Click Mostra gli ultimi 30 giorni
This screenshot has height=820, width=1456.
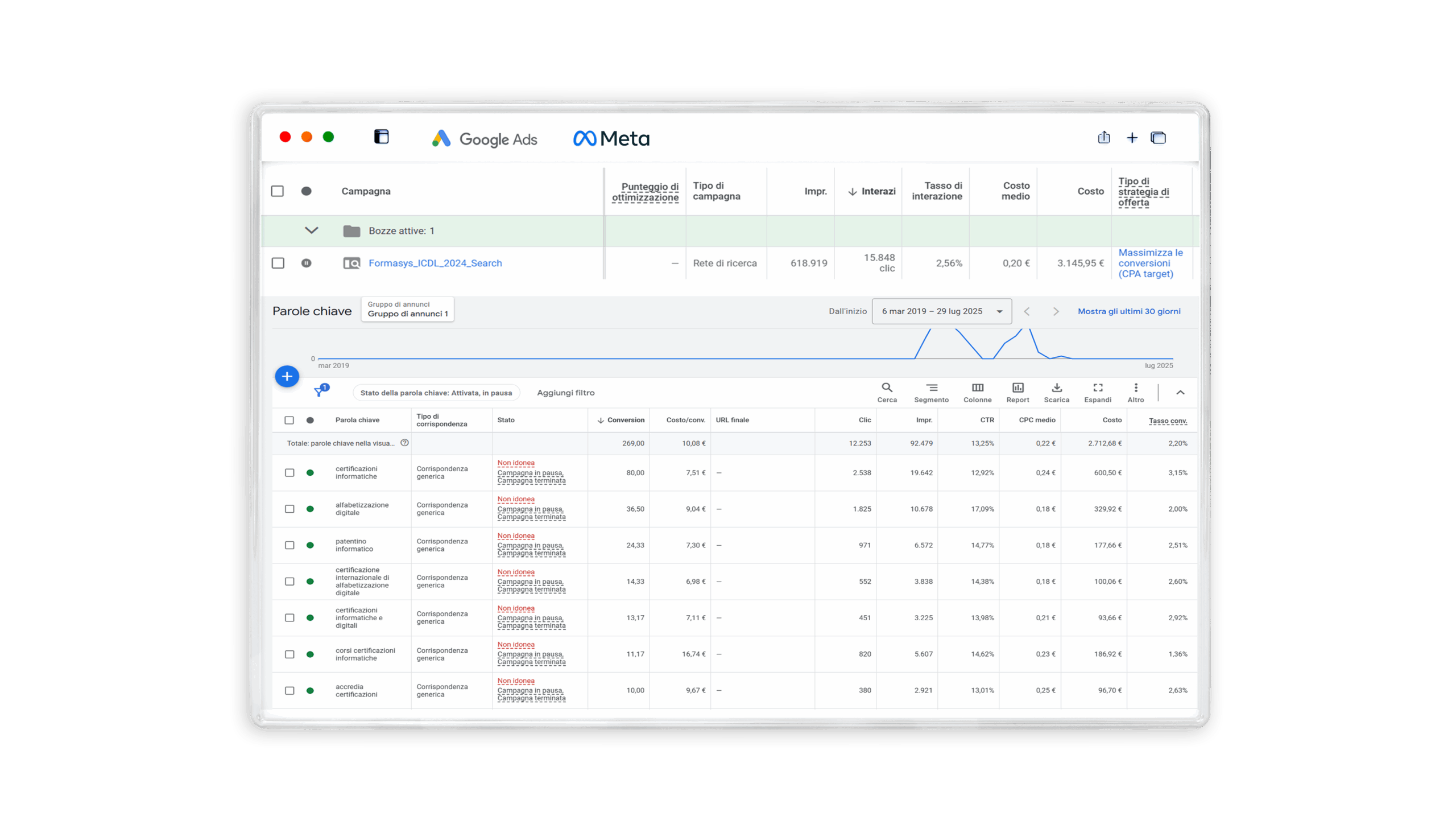(x=1128, y=311)
